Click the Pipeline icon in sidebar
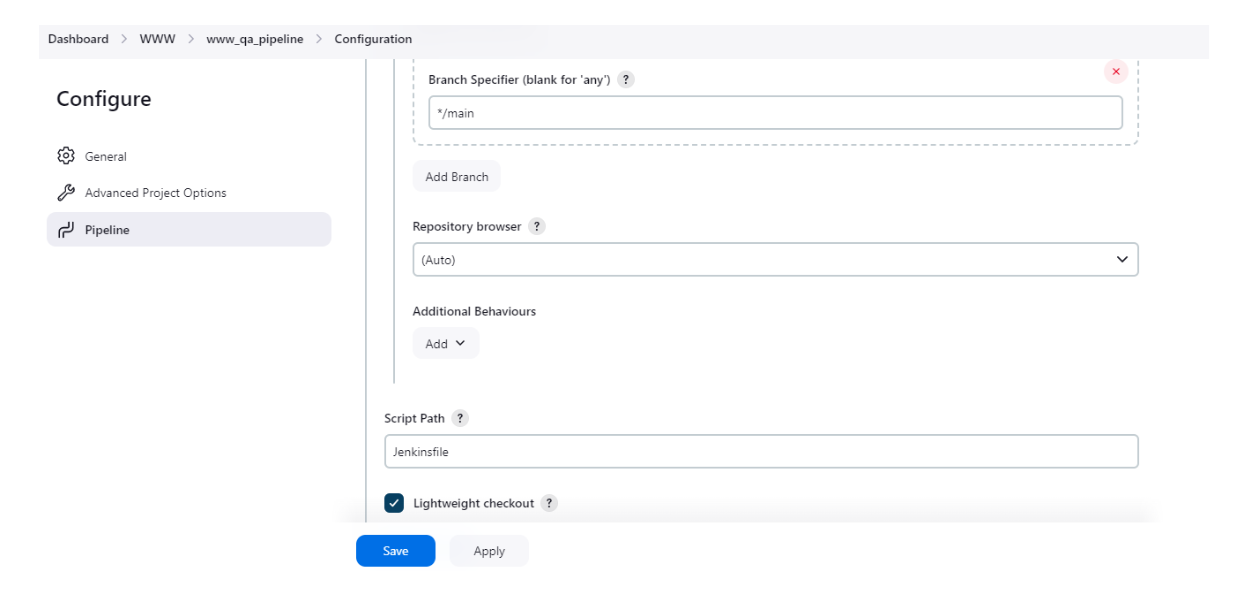The image size is (1240, 592). pyautogui.click(x=66, y=230)
